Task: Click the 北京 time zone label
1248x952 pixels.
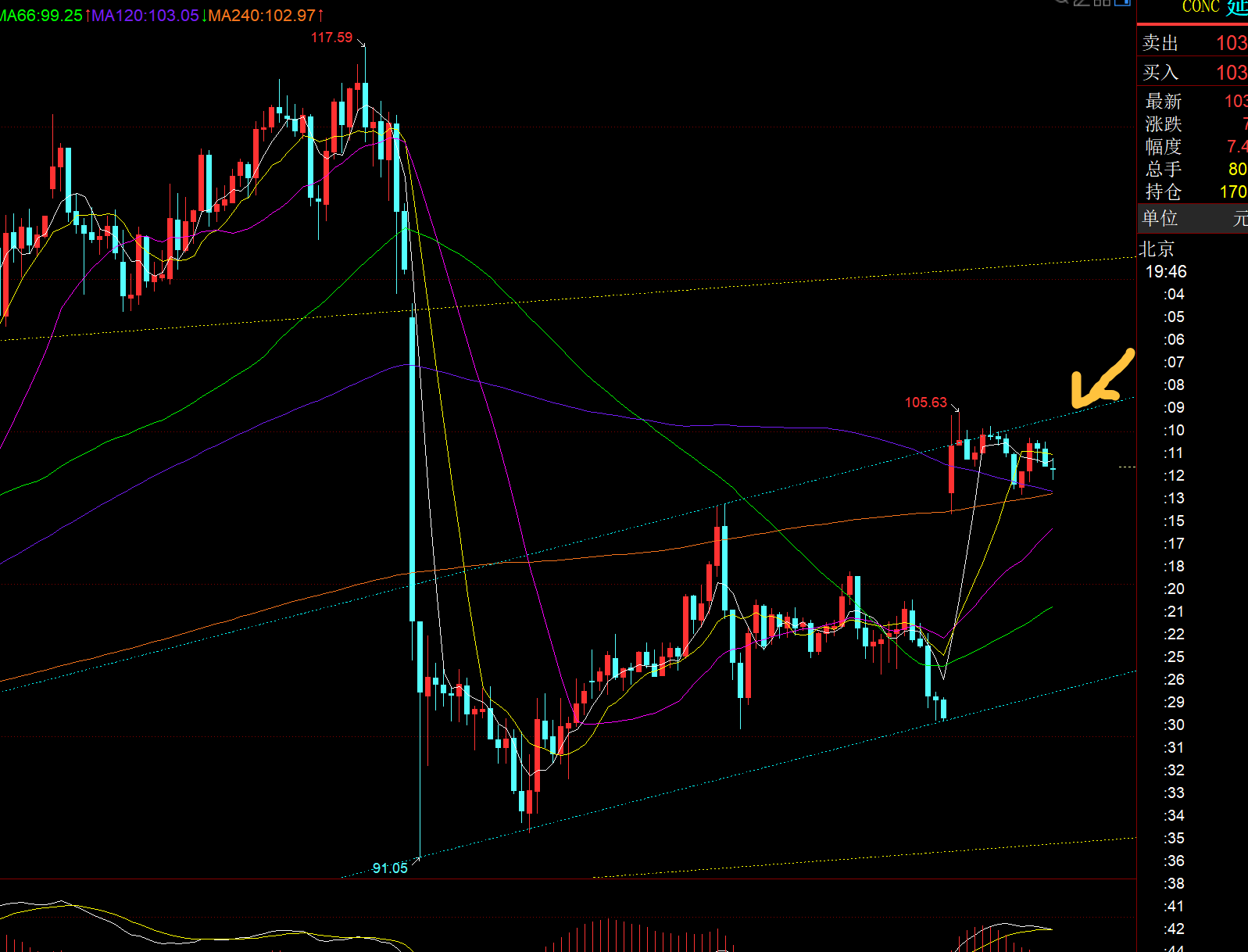Action: pyautogui.click(x=1157, y=249)
